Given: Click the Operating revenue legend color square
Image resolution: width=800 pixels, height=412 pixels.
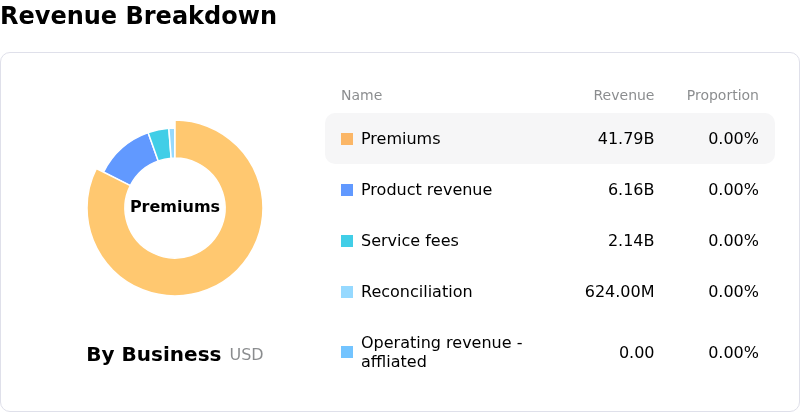Looking at the screenshot, I should point(347,352).
